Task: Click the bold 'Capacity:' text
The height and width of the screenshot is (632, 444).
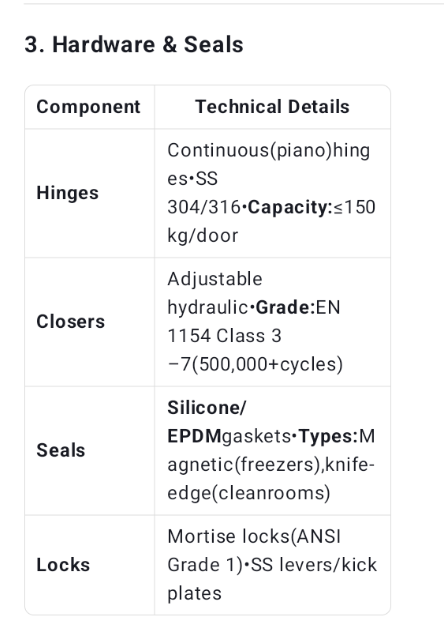Action: (290, 207)
